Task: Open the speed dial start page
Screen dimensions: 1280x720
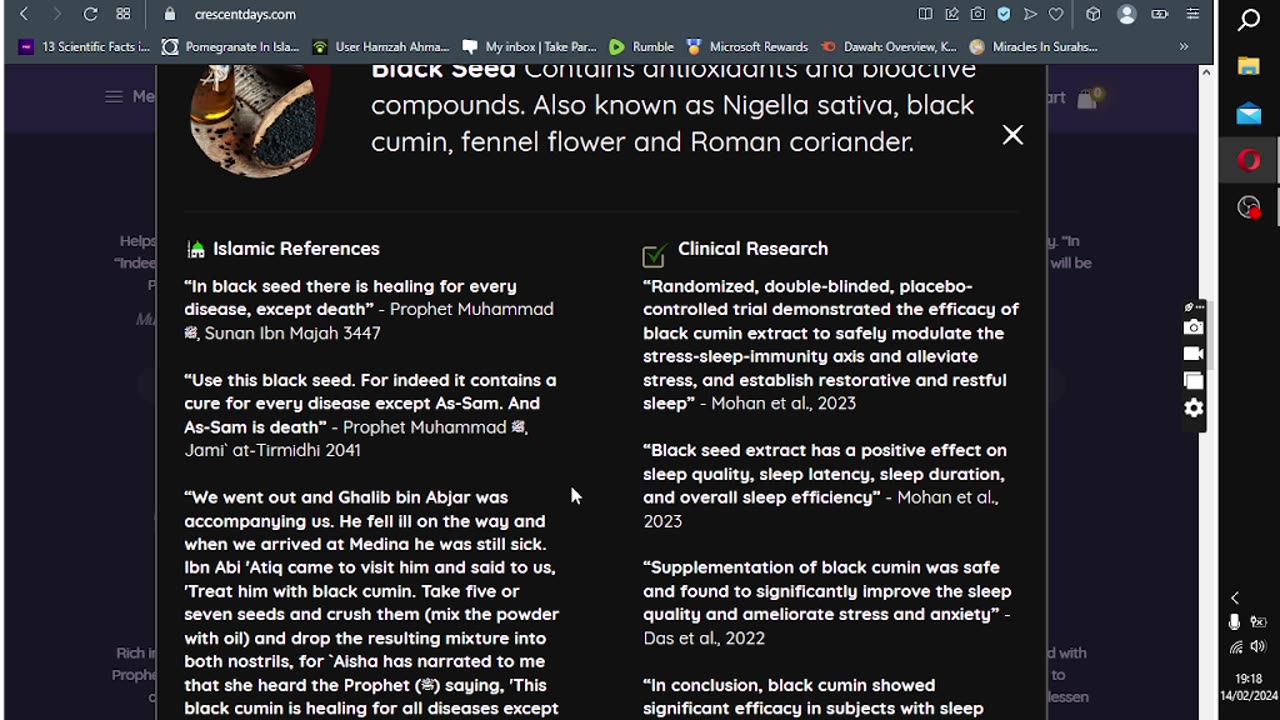Action: pyautogui.click(x=123, y=14)
